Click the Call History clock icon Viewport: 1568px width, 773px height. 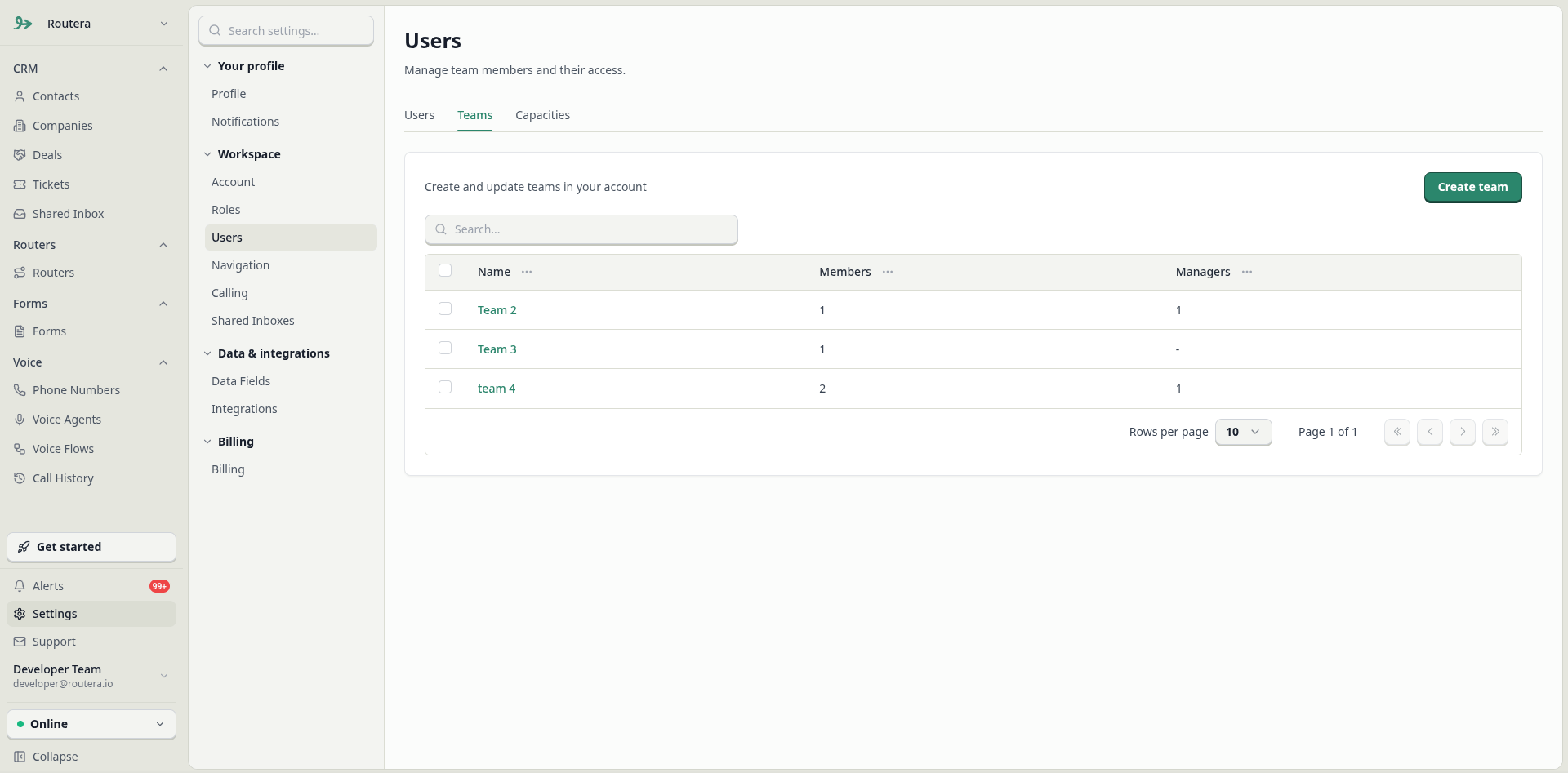pos(20,478)
